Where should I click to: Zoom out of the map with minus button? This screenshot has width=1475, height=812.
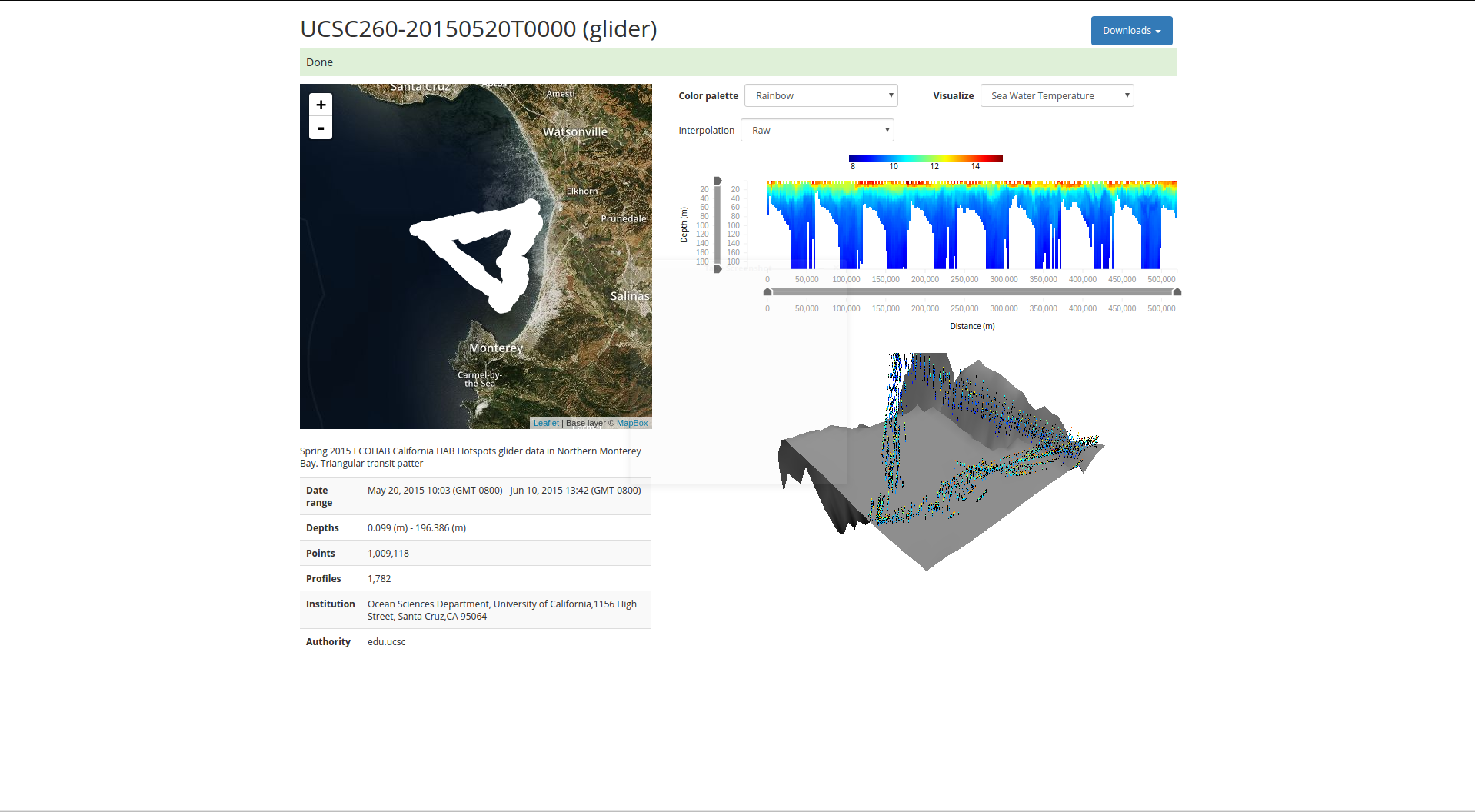click(x=321, y=128)
